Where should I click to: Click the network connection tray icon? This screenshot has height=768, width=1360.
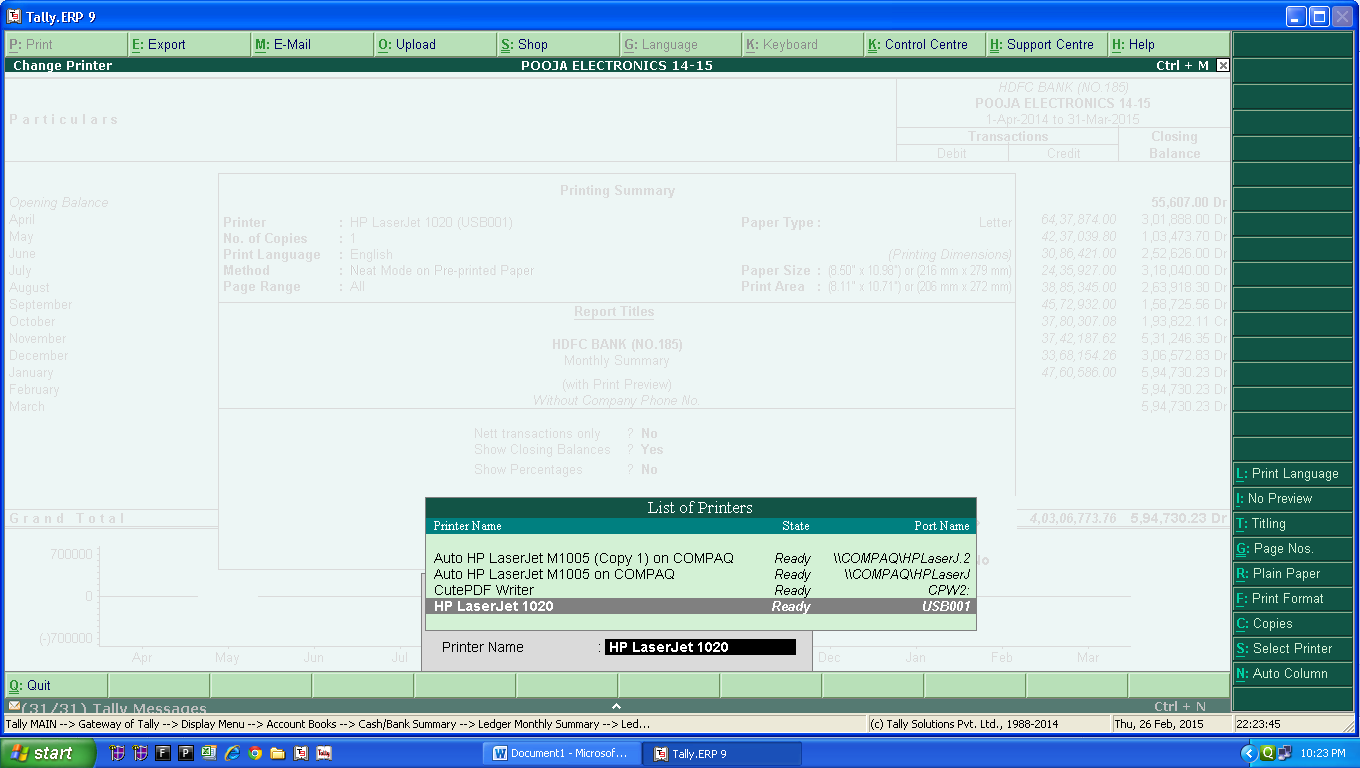[x=1285, y=753]
